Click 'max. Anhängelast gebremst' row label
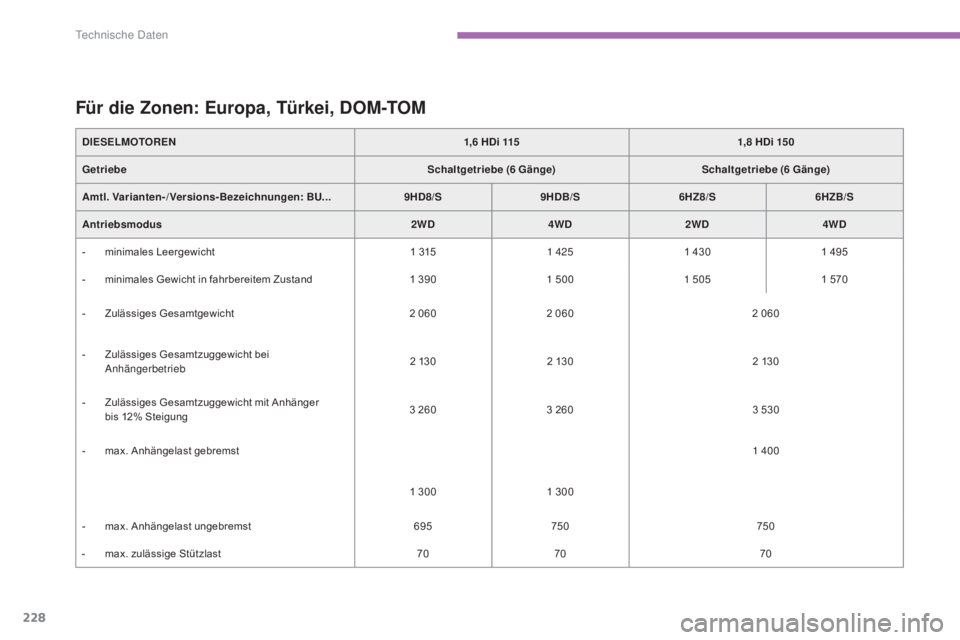Image resolution: width=960 pixels, height=640 pixels. 172,451
